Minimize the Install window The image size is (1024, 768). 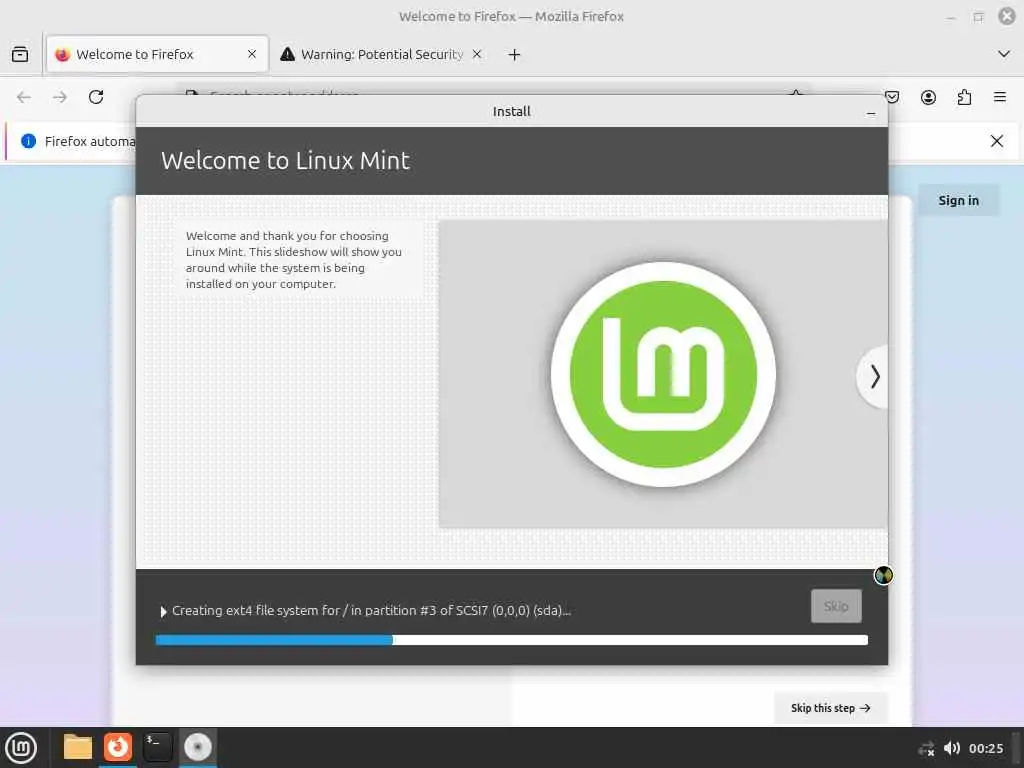pyautogui.click(x=871, y=112)
